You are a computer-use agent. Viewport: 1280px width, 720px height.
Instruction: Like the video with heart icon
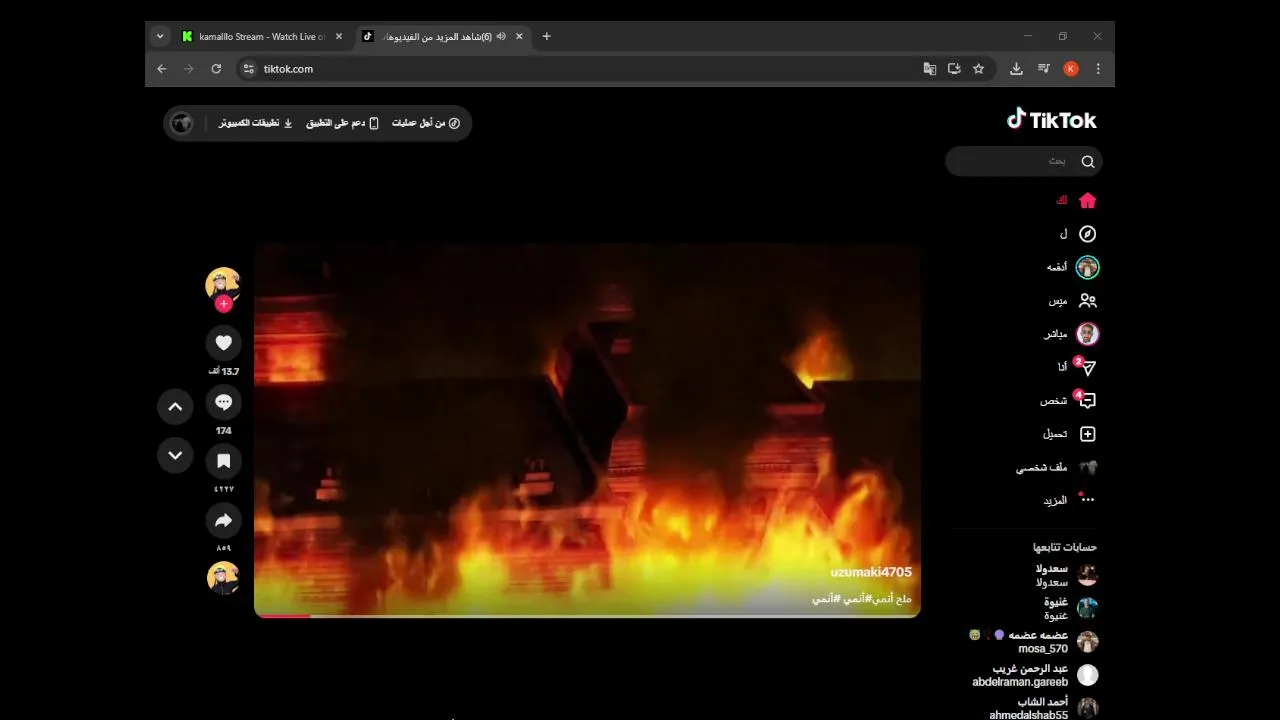(224, 343)
